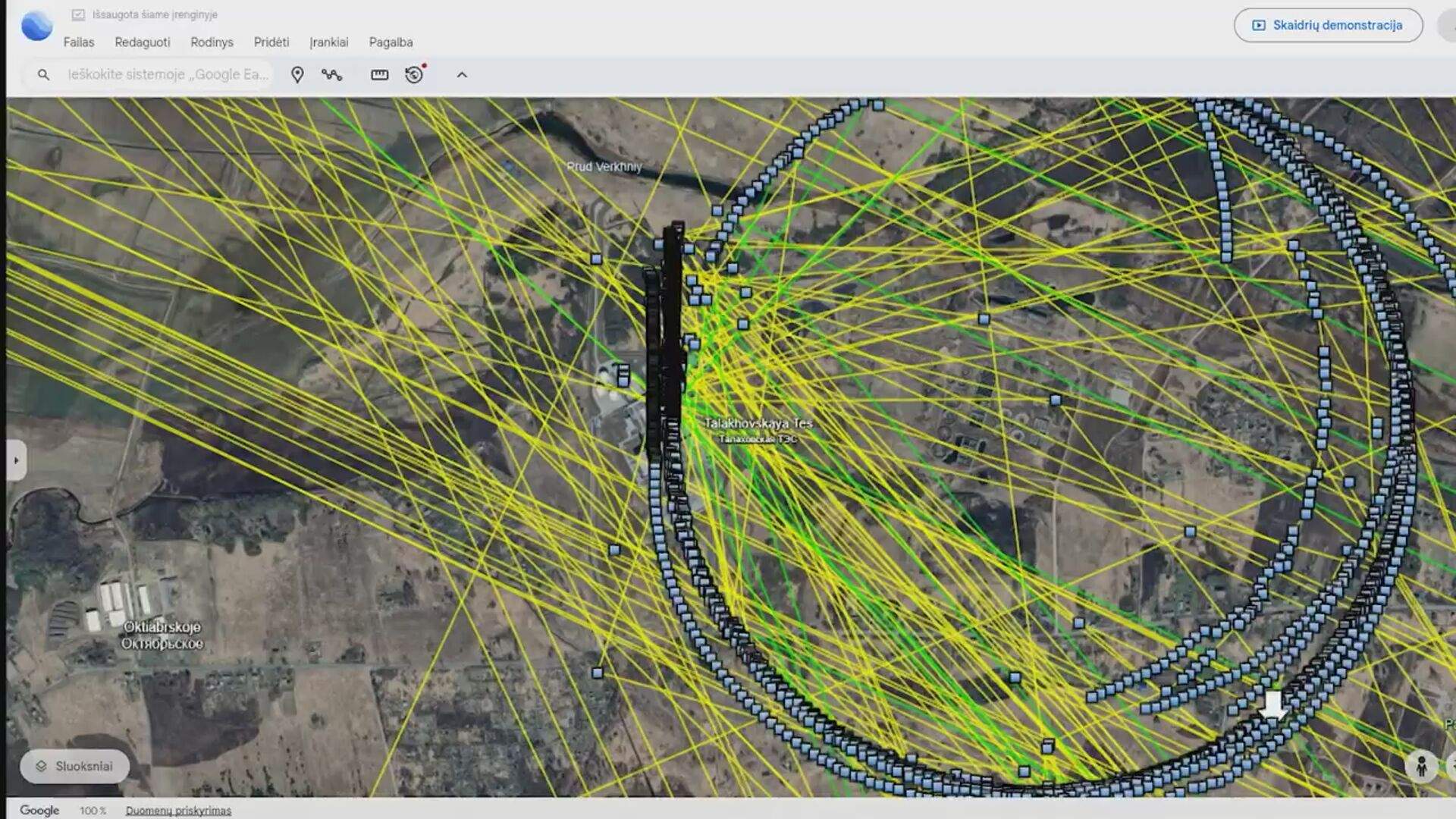
Task: Click the 100 % zoom indicator
Action: pos(93,811)
